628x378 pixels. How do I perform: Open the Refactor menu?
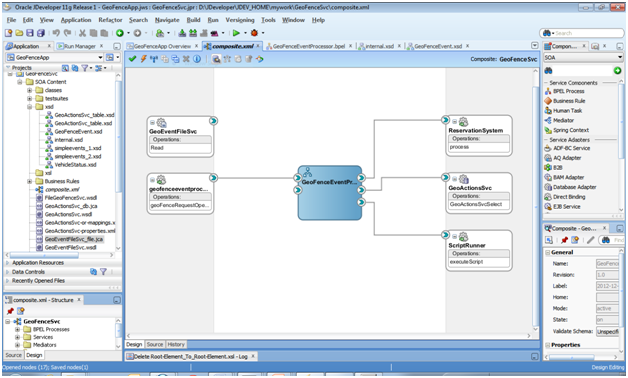point(110,20)
